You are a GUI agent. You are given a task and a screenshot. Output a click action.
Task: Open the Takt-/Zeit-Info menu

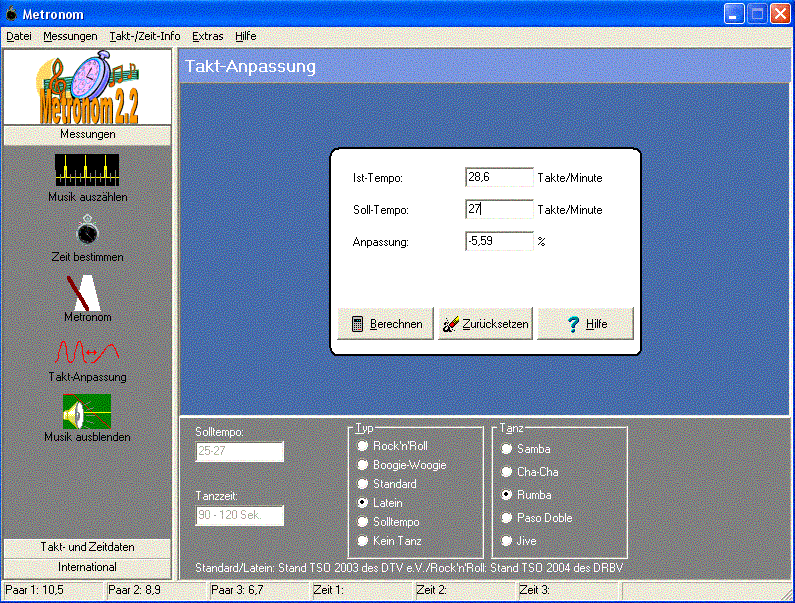coord(144,36)
